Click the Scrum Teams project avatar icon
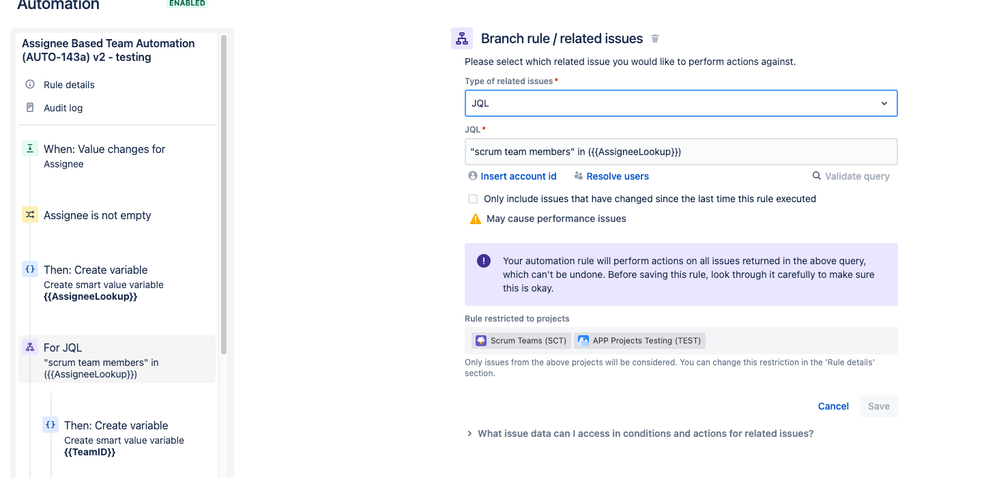Image resolution: width=999 pixels, height=478 pixels. (481, 340)
